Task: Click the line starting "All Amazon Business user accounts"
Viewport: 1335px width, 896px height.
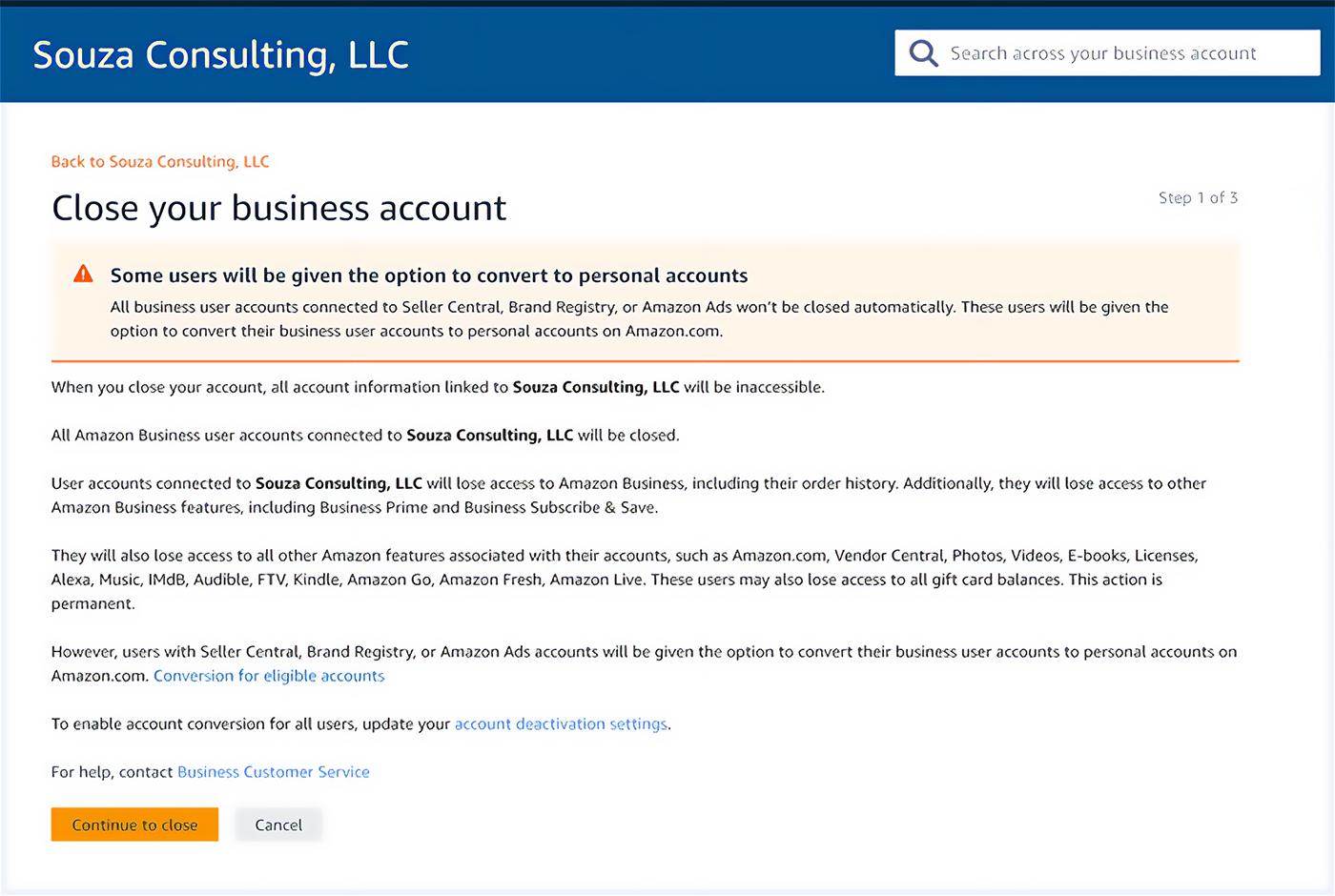Action: click(365, 435)
